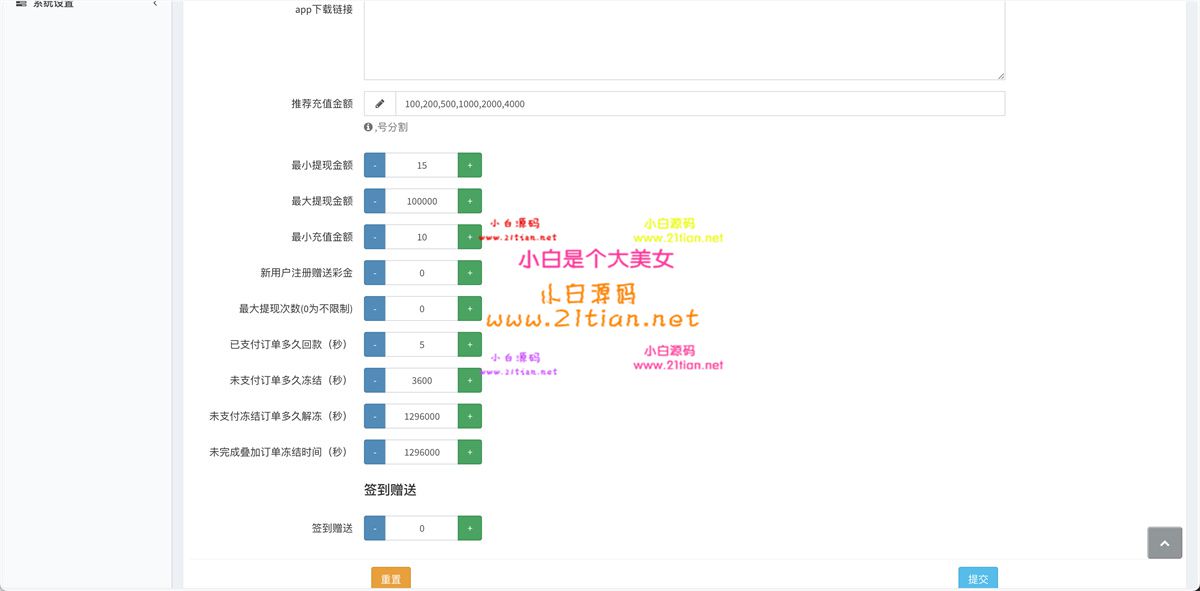Click the 签到赠送 section heading
The width and height of the screenshot is (1200, 591).
coord(390,490)
